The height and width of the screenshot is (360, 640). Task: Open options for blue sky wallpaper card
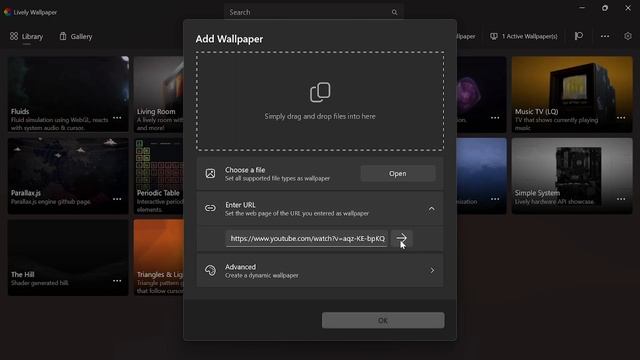pyautogui.click(x=495, y=199)
